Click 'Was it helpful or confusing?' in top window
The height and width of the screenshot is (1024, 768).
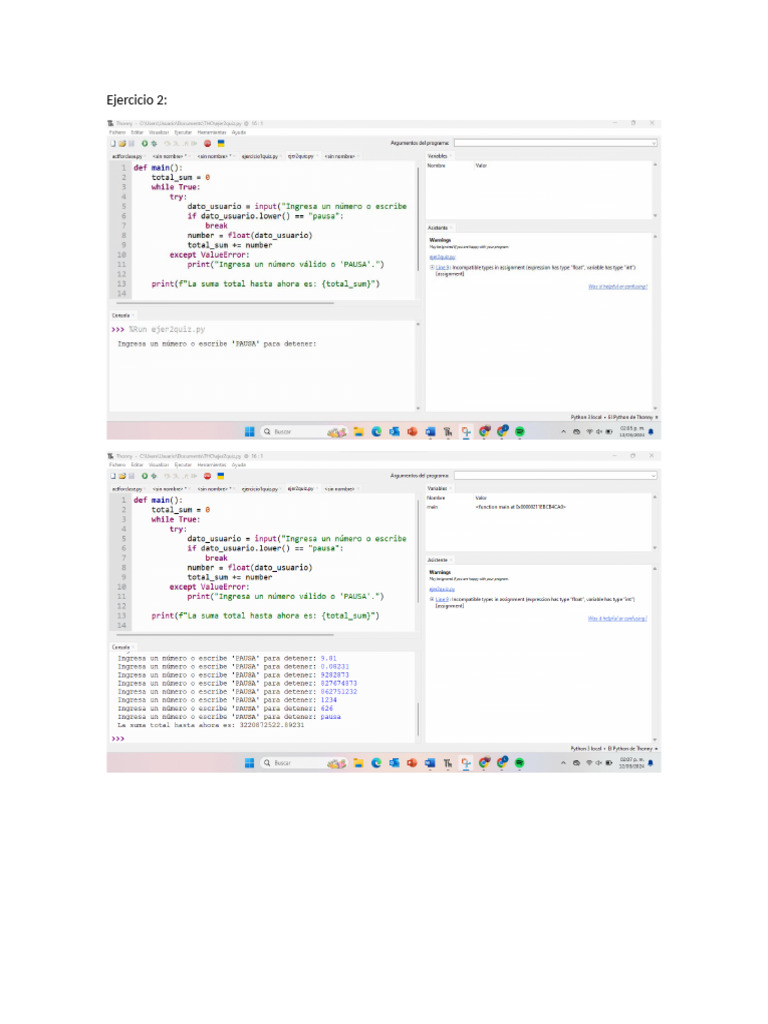click(618, 287)
